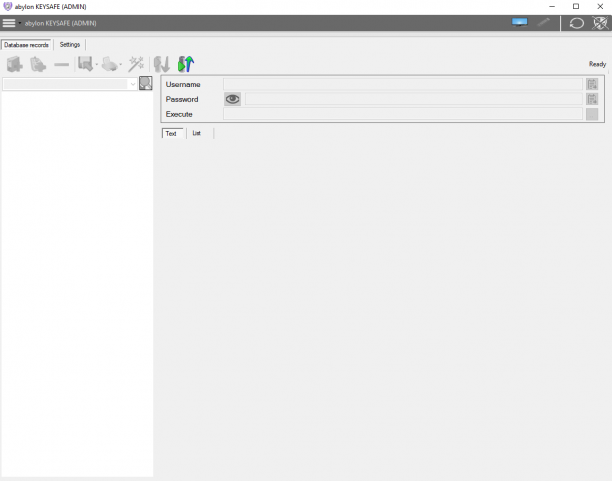
Task: Minimize the KEYSAFE window
Action: pyautogui.click(x=552, y=6)
